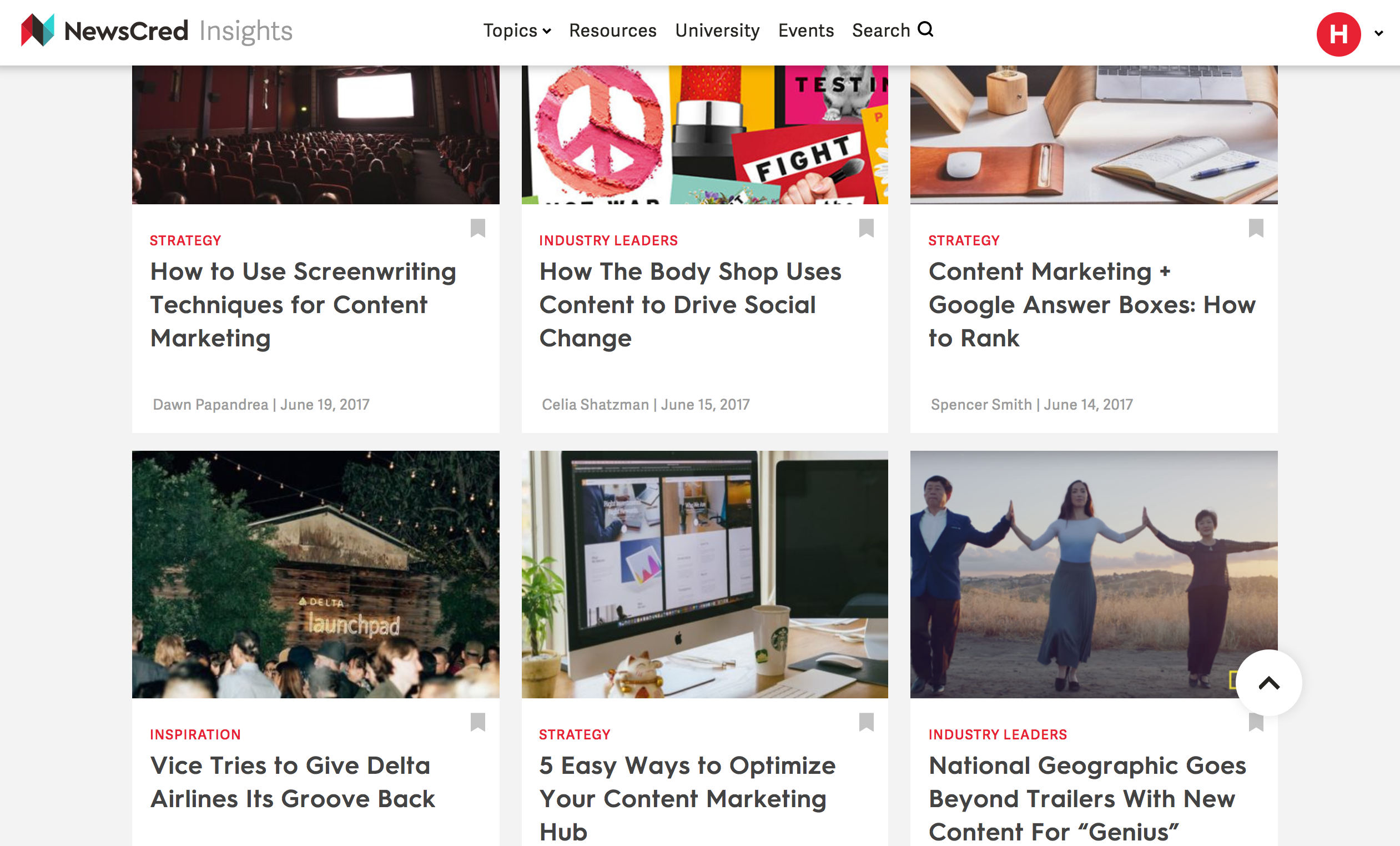Bookmark The Body Shop article

click(866, 228)
